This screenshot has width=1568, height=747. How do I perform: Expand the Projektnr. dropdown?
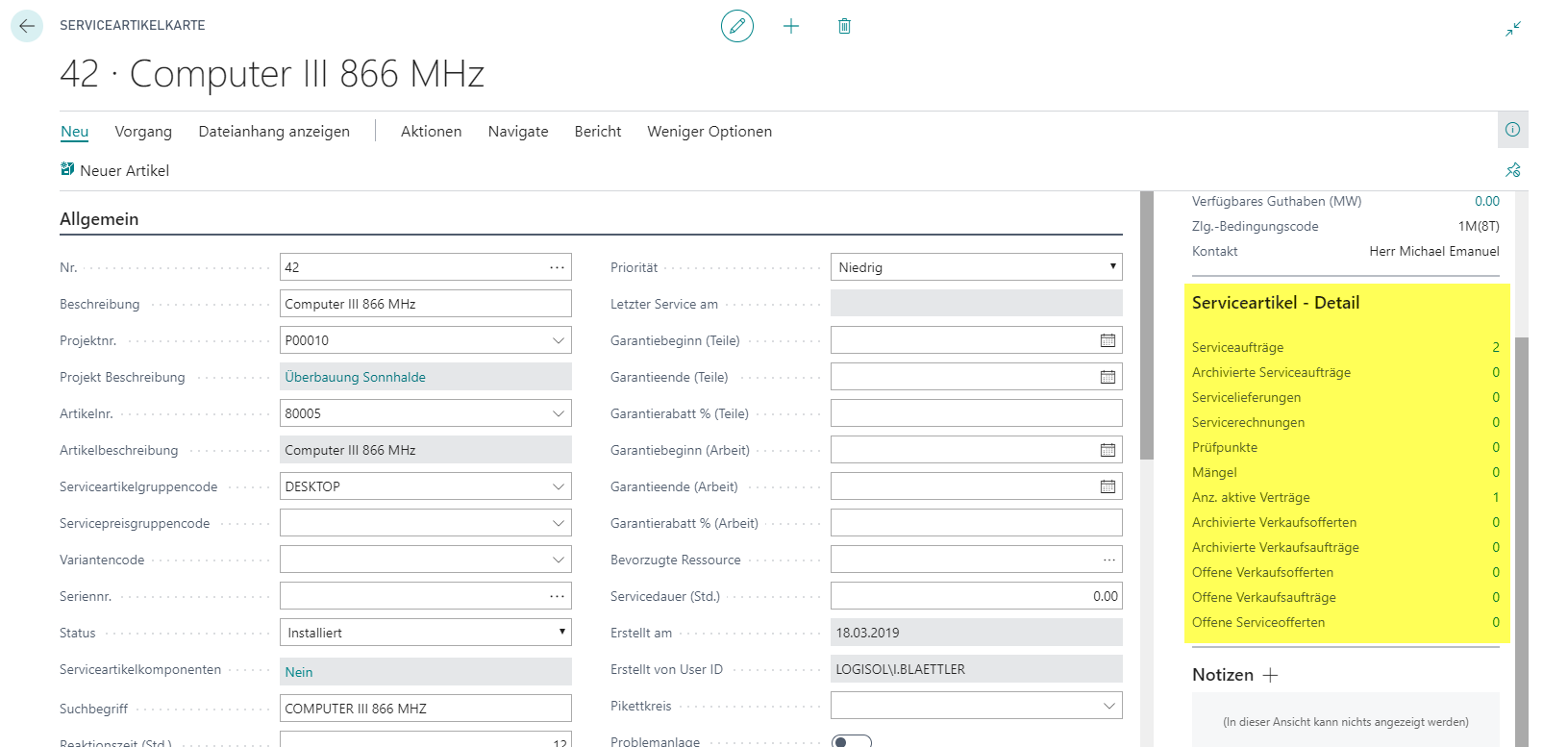pyautogui.click(x=558, y=340)
